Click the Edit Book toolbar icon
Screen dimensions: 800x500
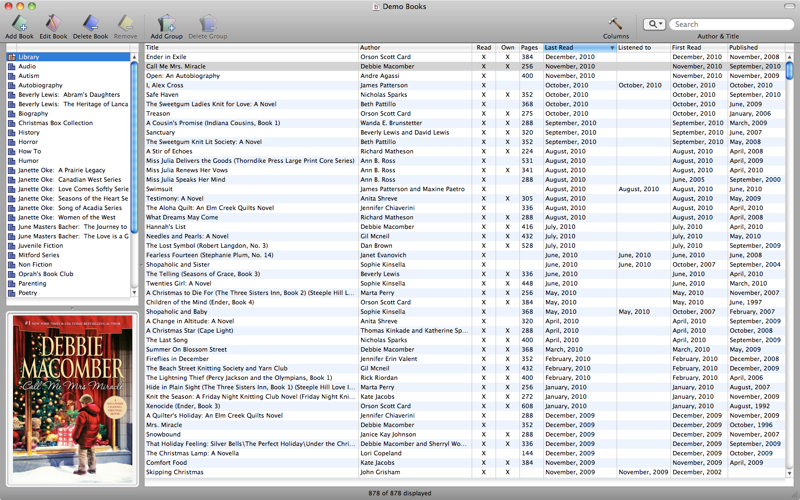[53, 23]
